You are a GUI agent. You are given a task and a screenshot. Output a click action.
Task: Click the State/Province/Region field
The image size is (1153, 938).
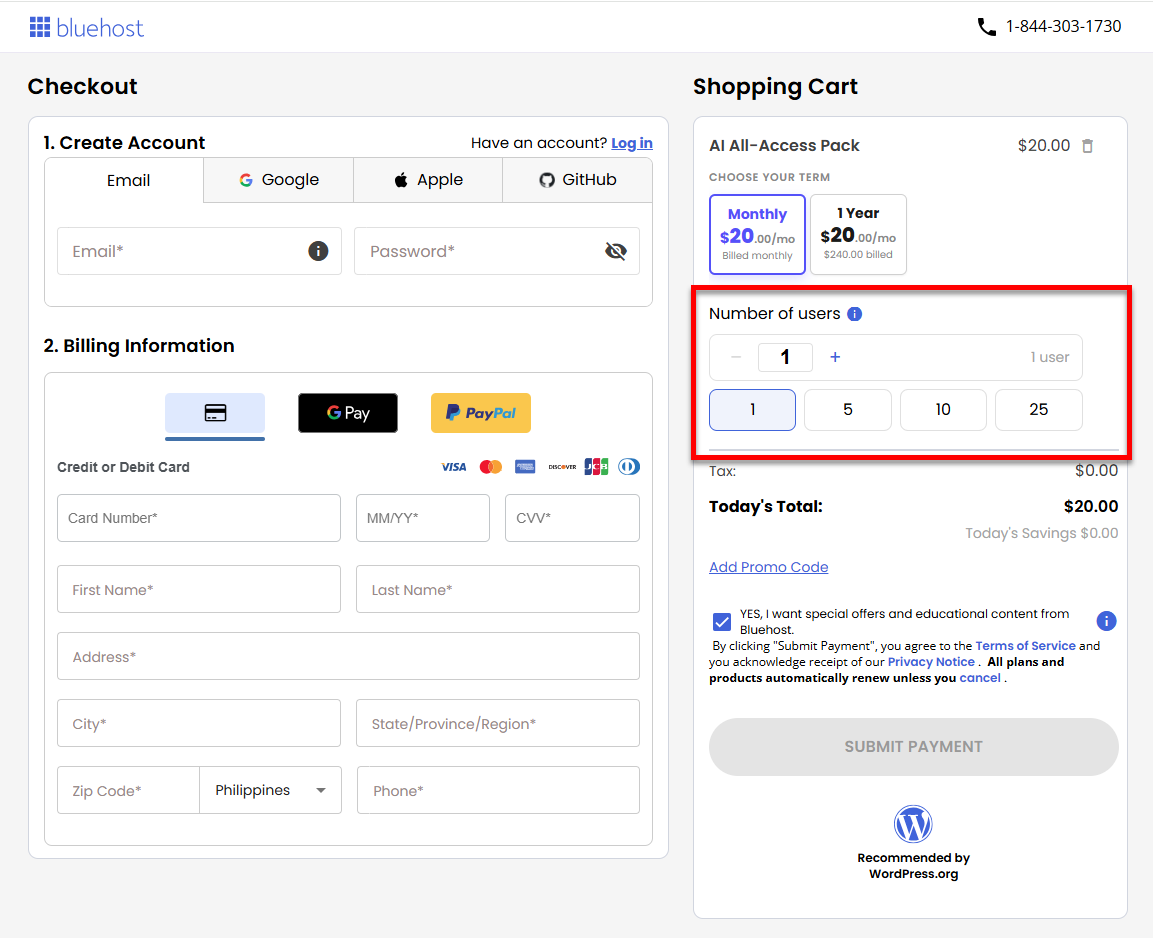point(498,723)
